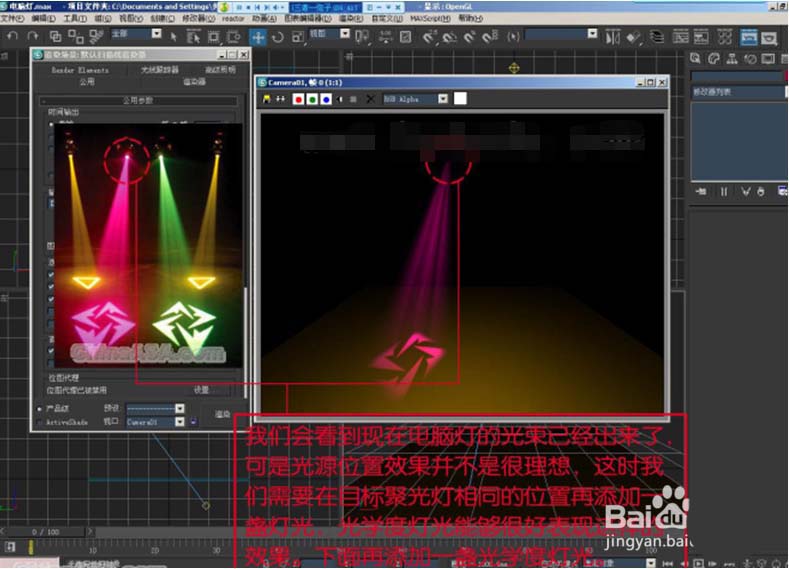Toggle the monochrome display icon

click(x=353, y=99)
